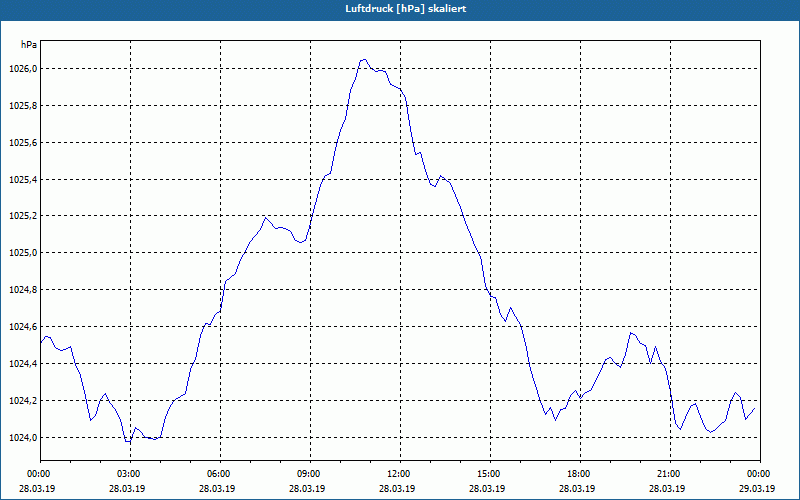Click the 18:00 time axis label
800x500 pixels.
(580, 474)
